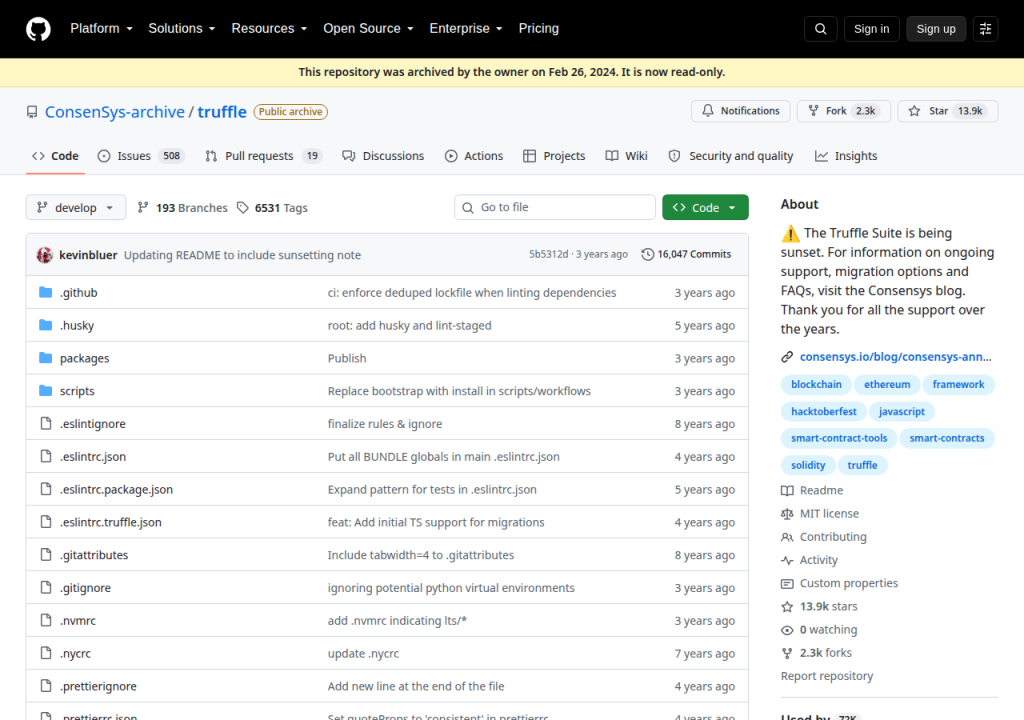Open the Security and quality tab
The height and width of the screenshot is (720, 1024).
[731, 156]
